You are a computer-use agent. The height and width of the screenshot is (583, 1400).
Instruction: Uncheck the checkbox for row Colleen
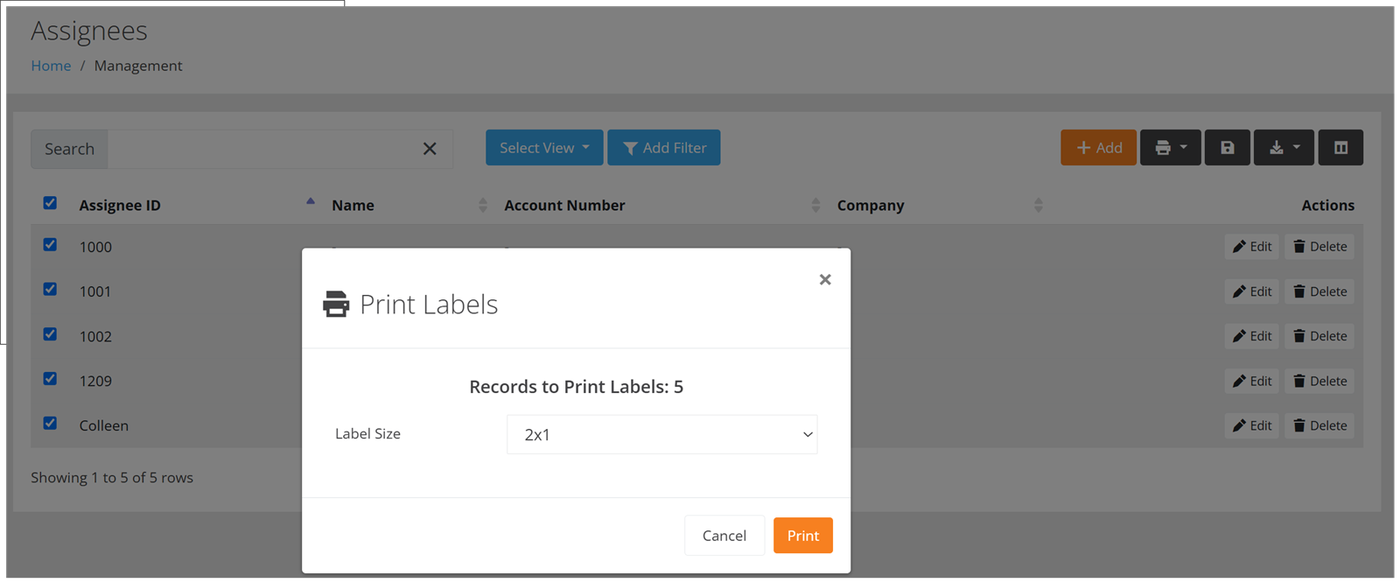tap(50, 424)
